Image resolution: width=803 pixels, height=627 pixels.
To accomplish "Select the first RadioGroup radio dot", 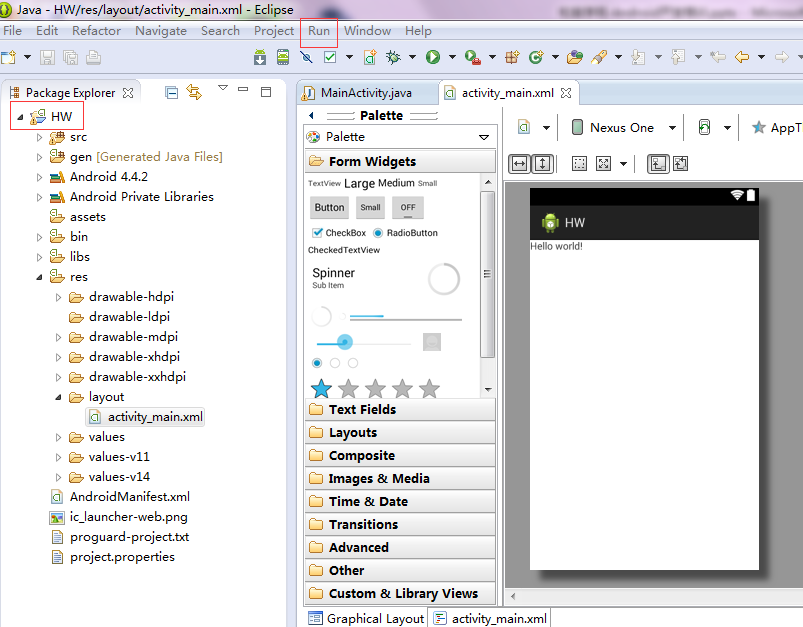I will 317,363.
